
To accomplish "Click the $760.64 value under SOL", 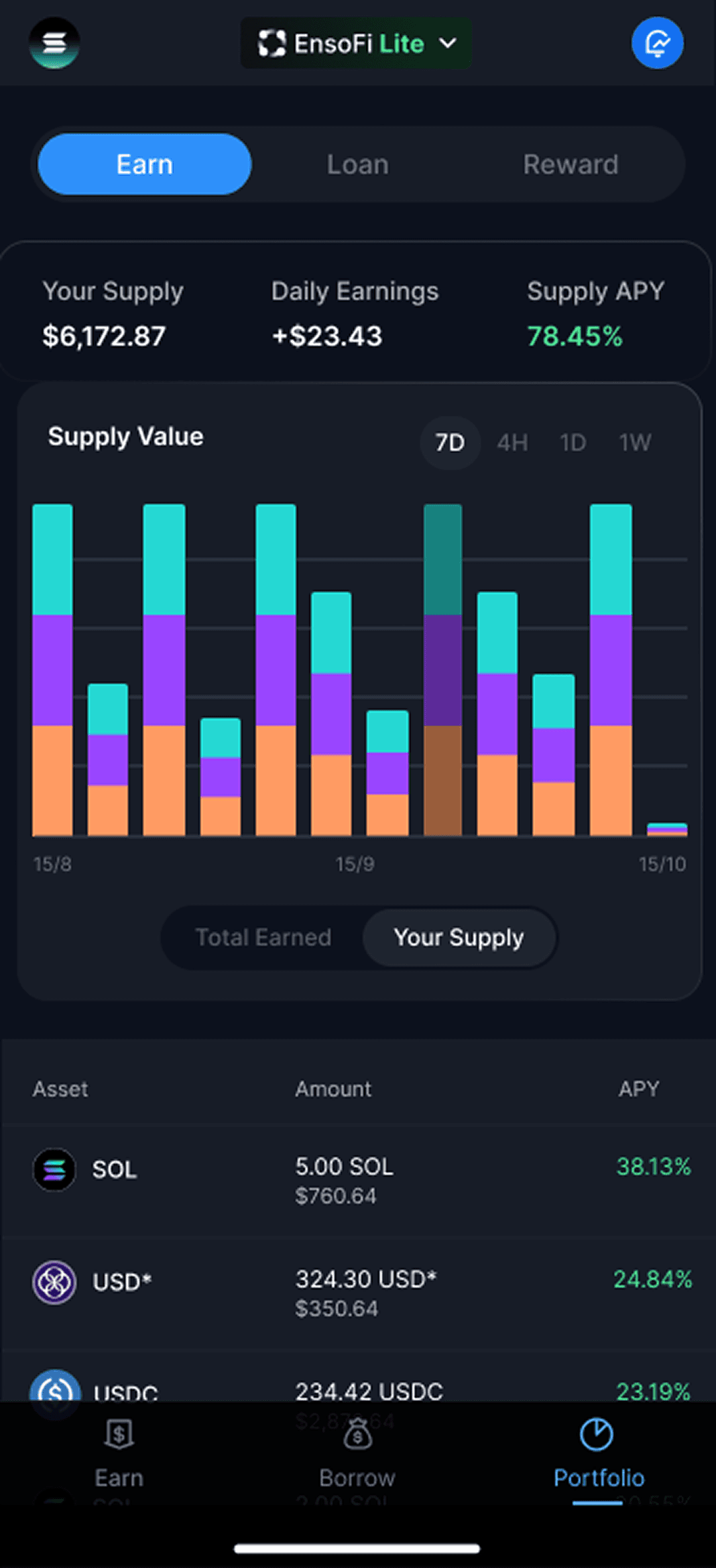I will coord(336,1196).
